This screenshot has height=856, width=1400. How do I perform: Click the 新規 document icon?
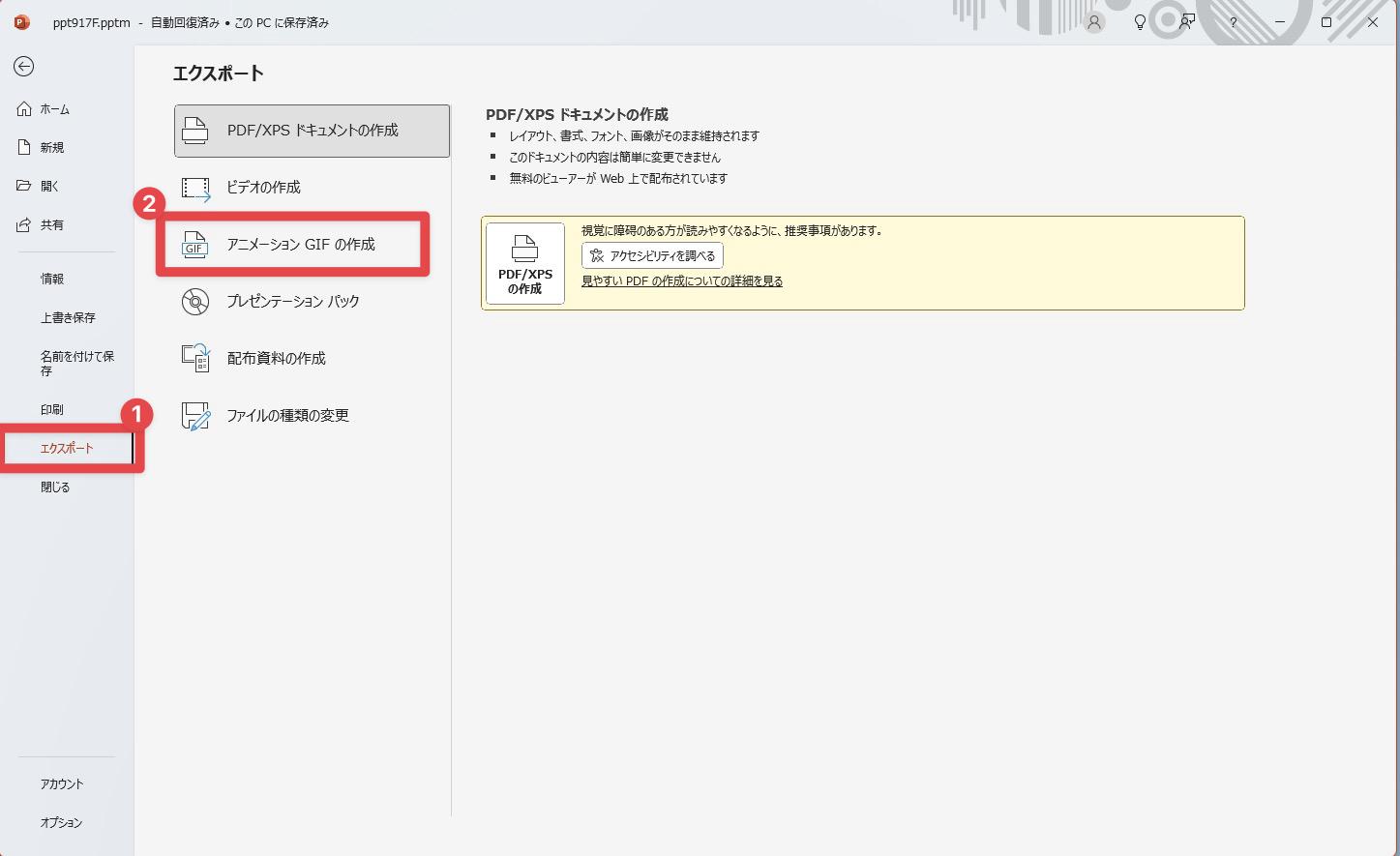25,147
